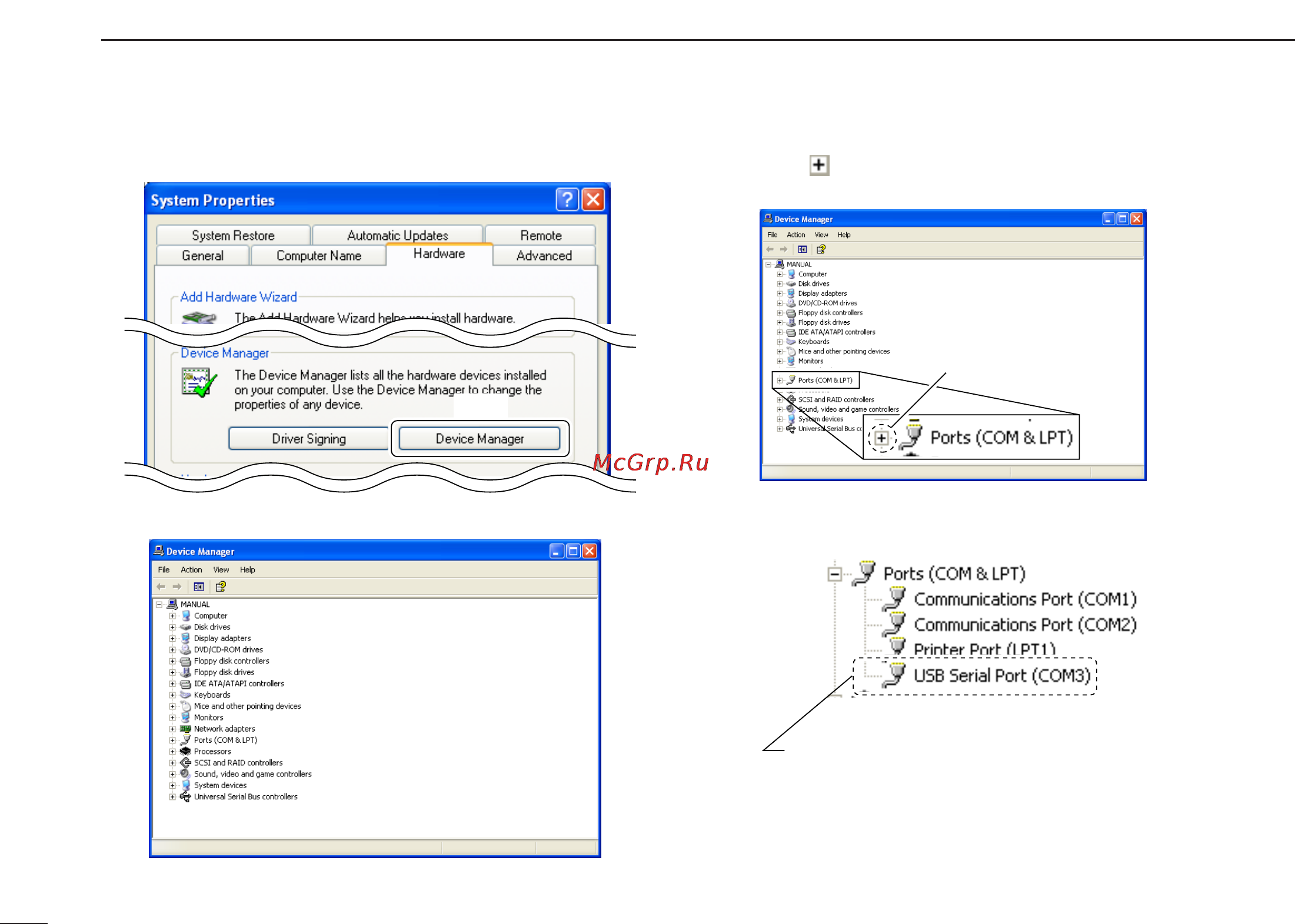Click Back arrow in lower-left Device Manager toolbar
This screenshot has width=1295, height=924.
tap(161, 586)
